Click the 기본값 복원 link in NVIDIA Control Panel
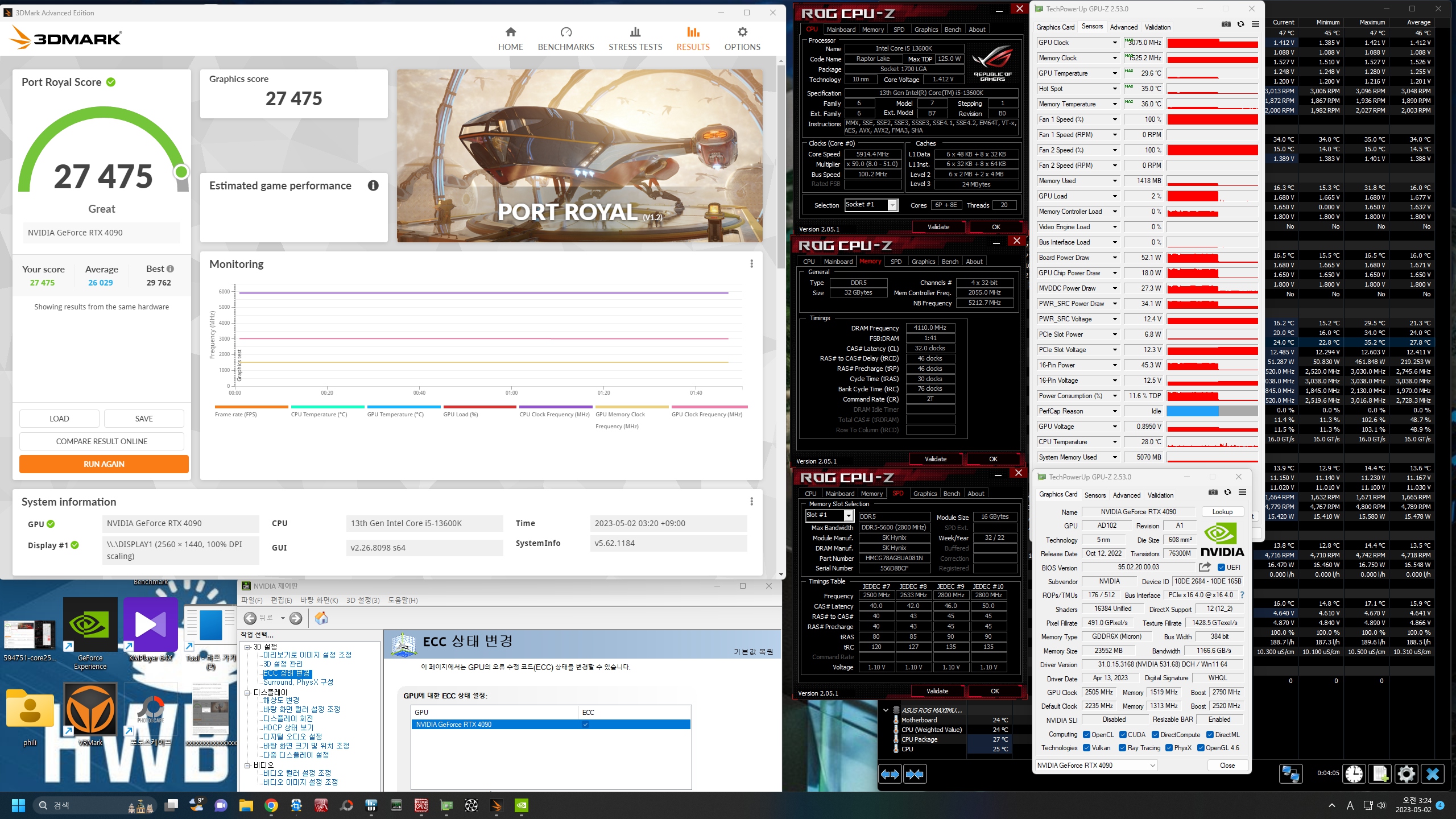 (753, 652)
